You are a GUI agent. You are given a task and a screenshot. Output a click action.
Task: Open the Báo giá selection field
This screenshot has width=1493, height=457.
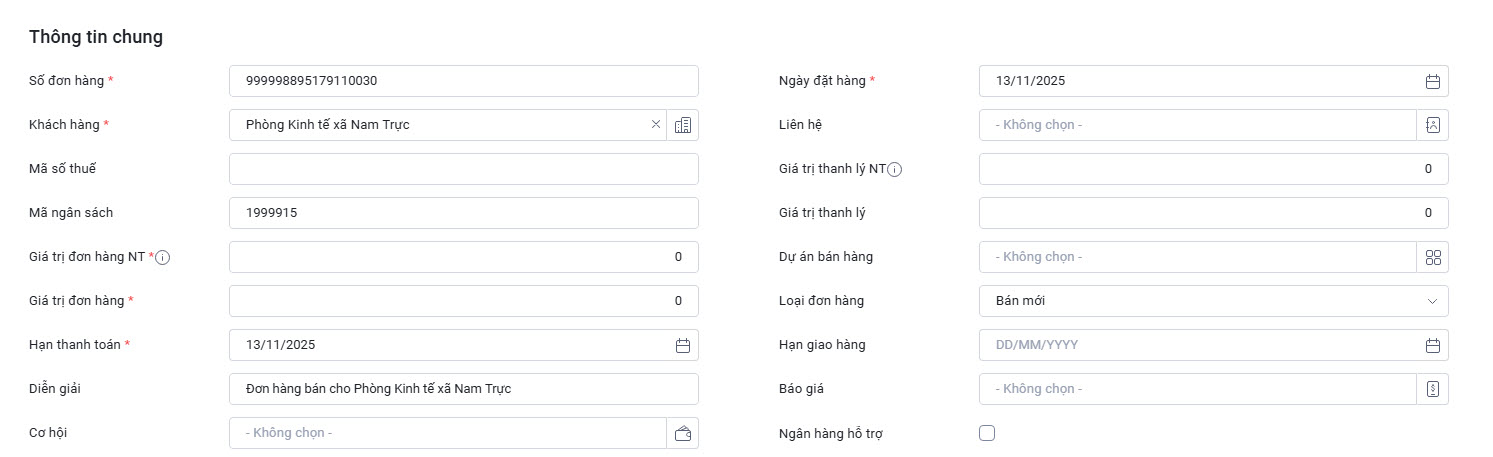pos(1197,389)
